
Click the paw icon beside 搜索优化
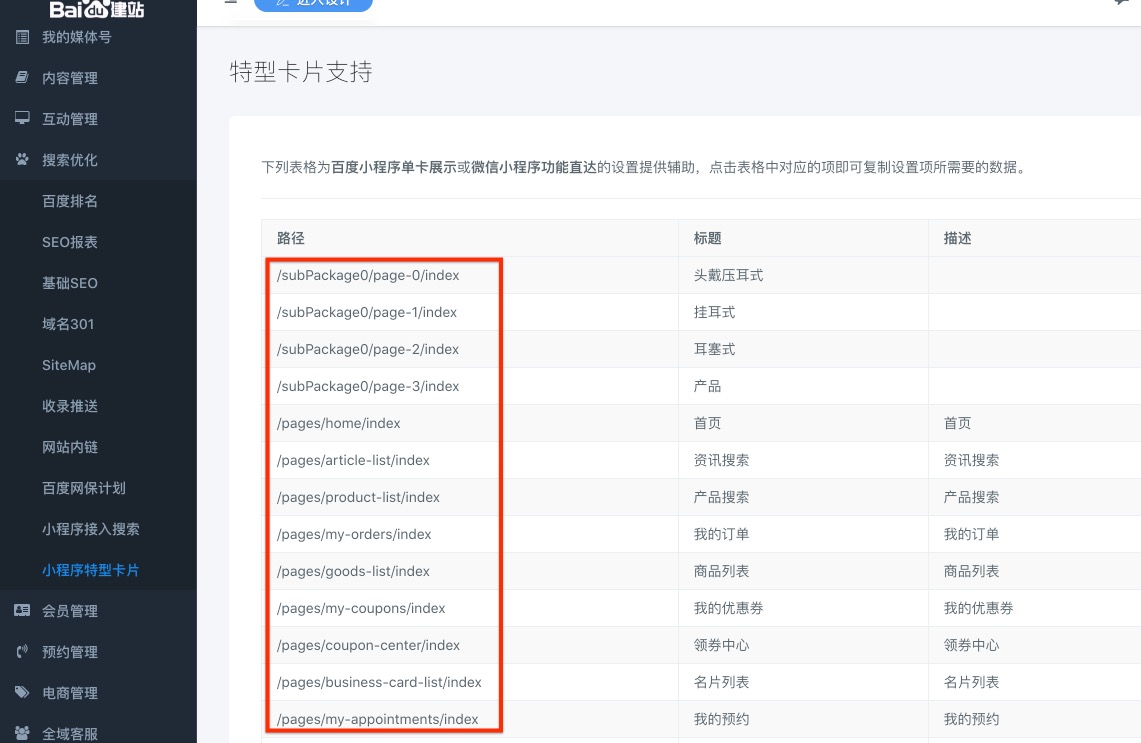point(22,160)
